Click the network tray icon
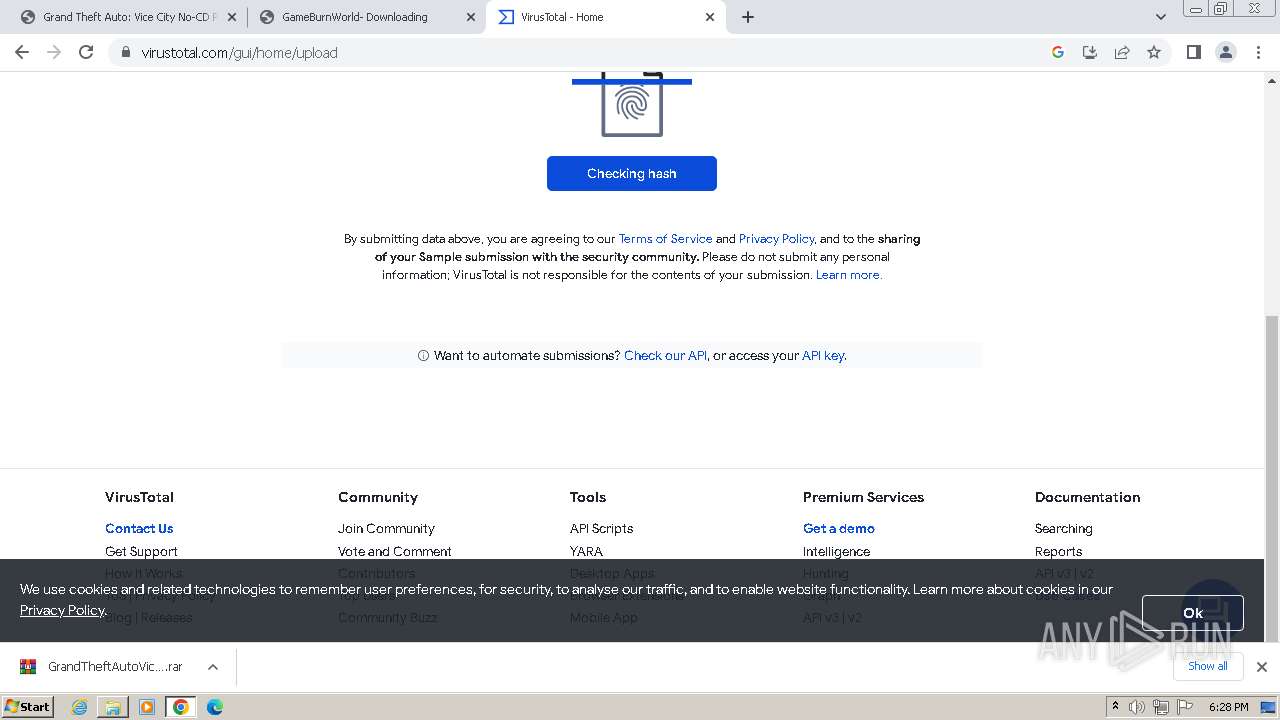This screenshot has width=1280, height=720. [1160, 707]
